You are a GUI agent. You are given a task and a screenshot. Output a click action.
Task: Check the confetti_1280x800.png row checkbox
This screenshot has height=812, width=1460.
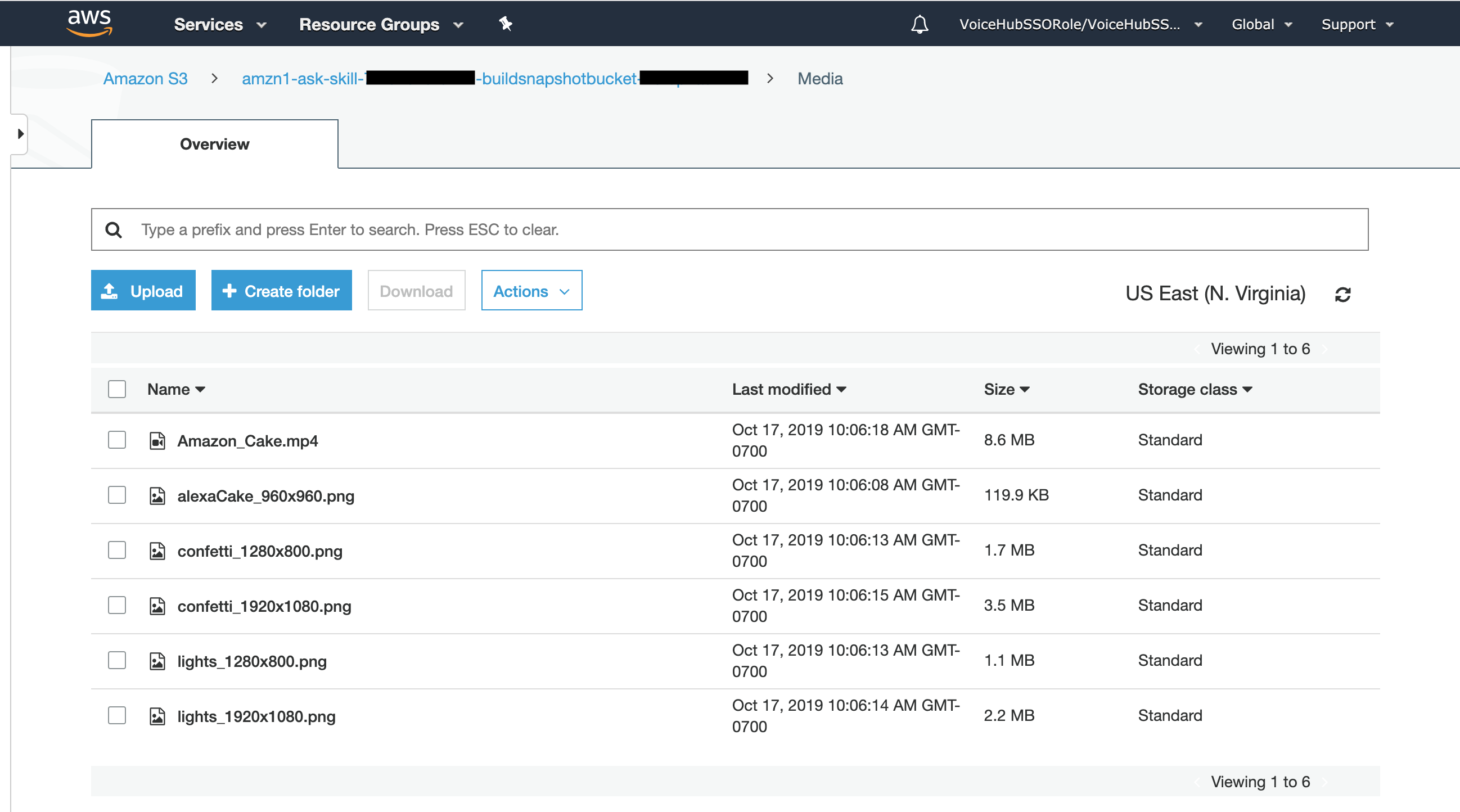point(117,549)
